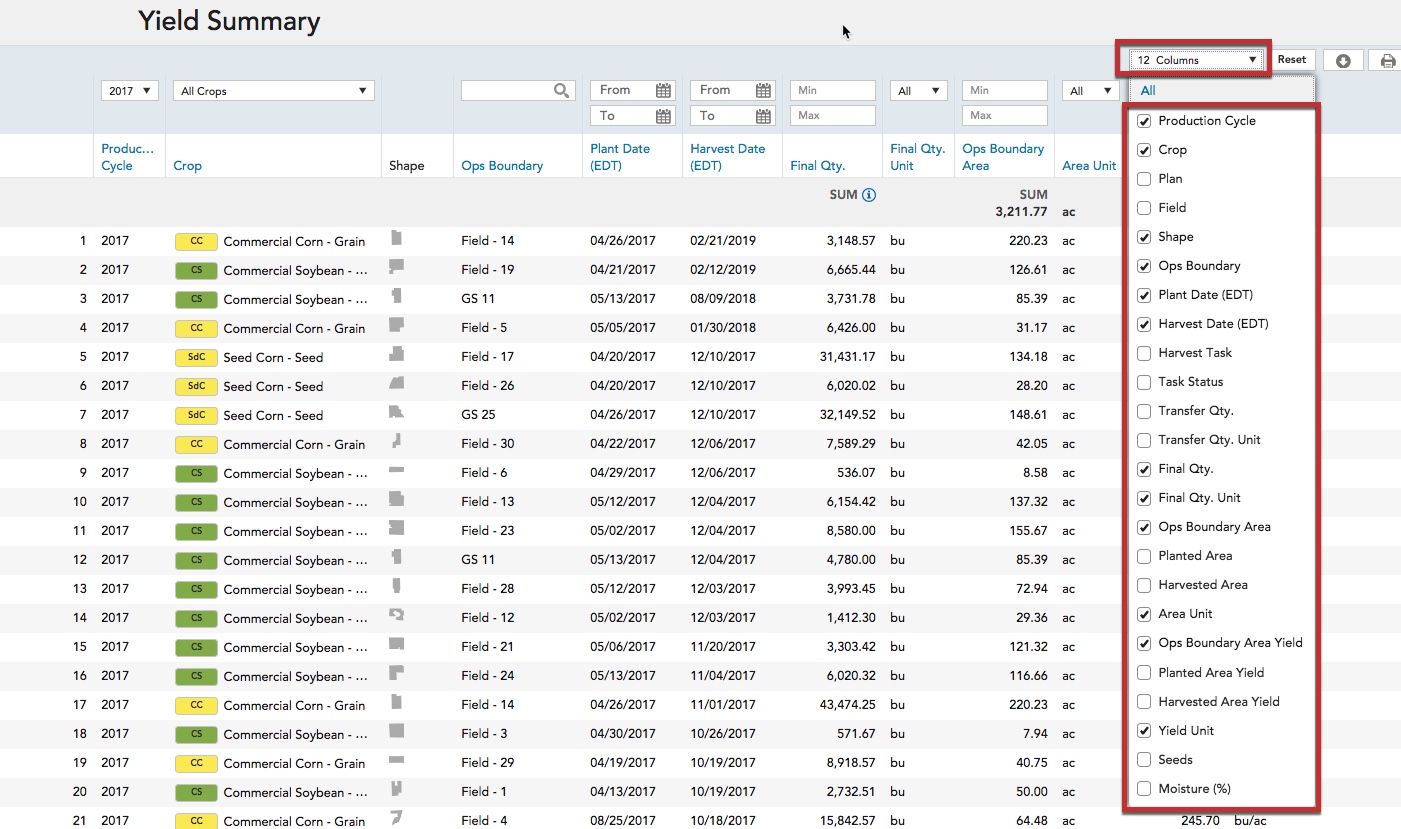
Task: Click the field shape icon for Field - 19
Action: click(x=396, y=267)
